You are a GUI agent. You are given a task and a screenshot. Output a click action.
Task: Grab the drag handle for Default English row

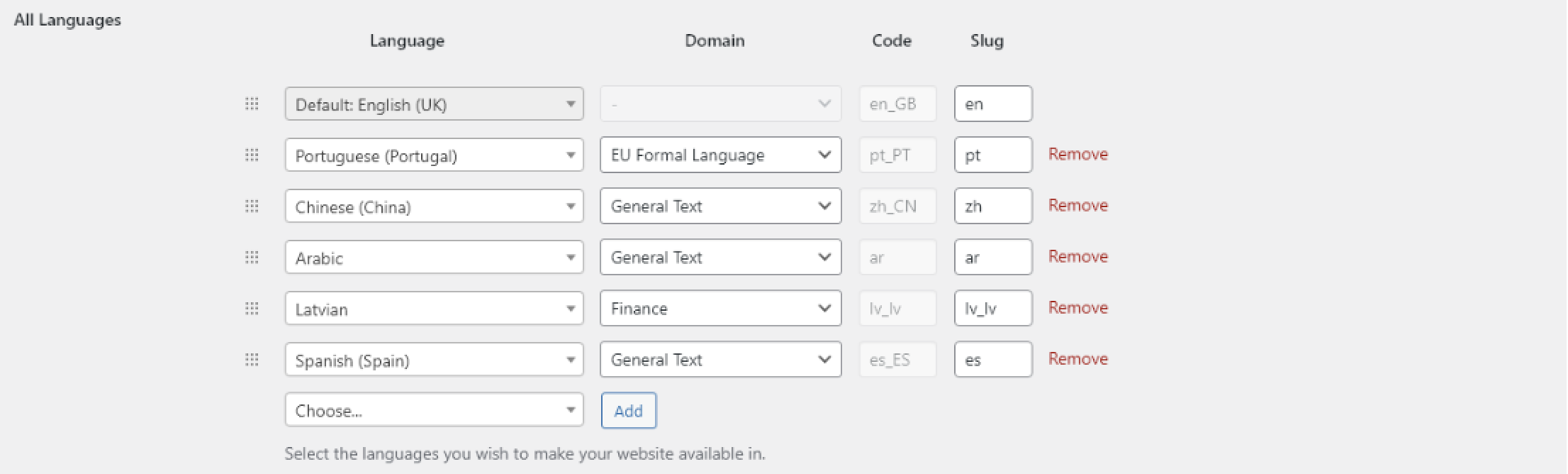click(x=252, y=104)
